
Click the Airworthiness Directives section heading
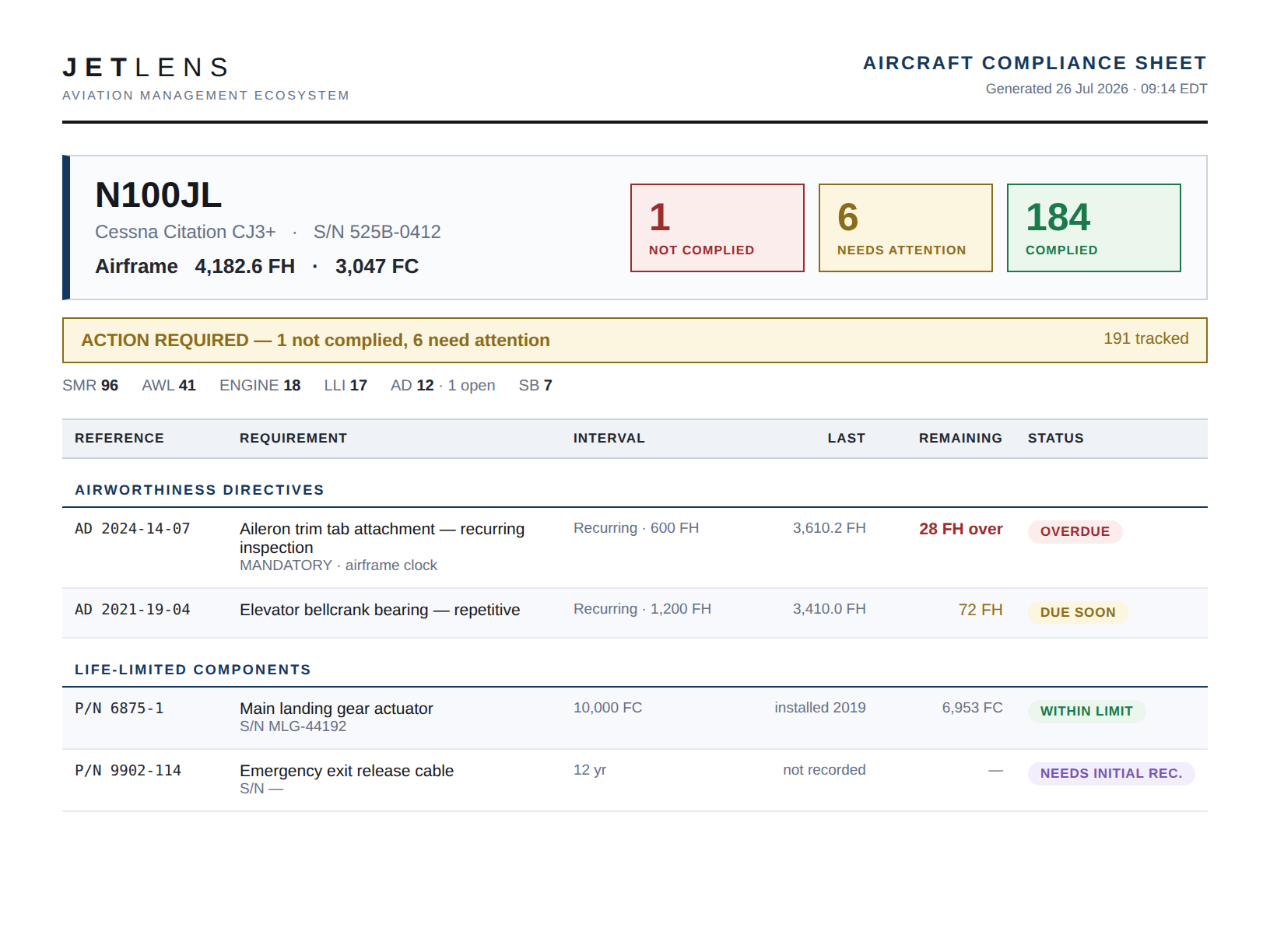pyautogui.click(x=199, y=490)
